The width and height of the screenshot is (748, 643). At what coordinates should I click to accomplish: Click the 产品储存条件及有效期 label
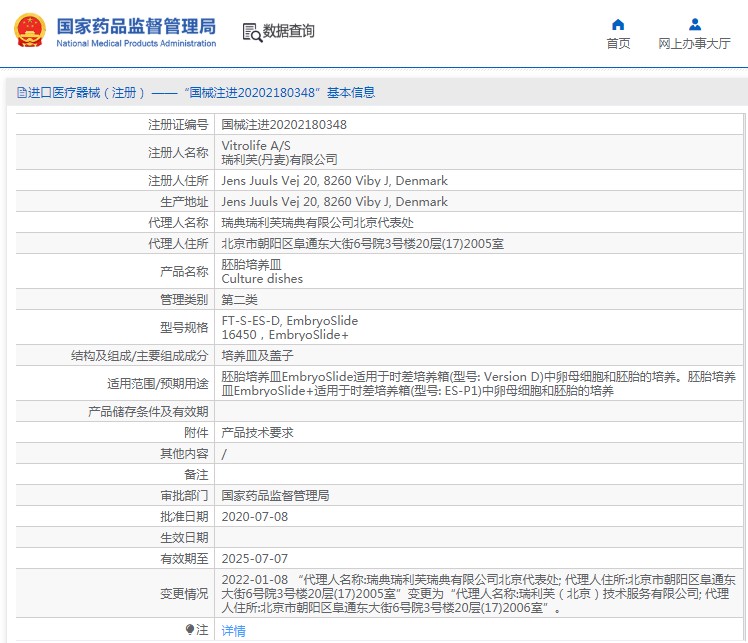click(x=148, y=412)
